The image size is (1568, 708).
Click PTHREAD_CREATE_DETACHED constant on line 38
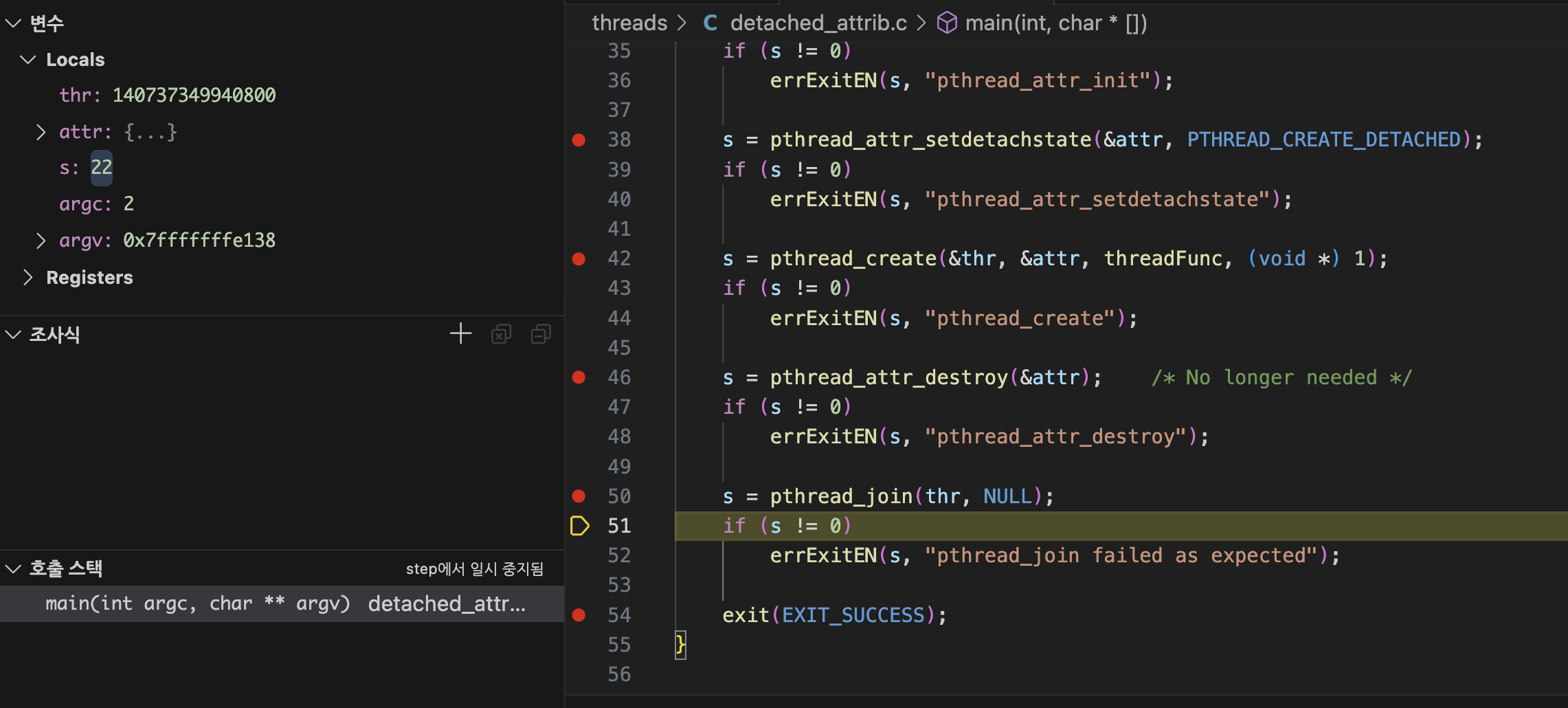pos(1323,140)
